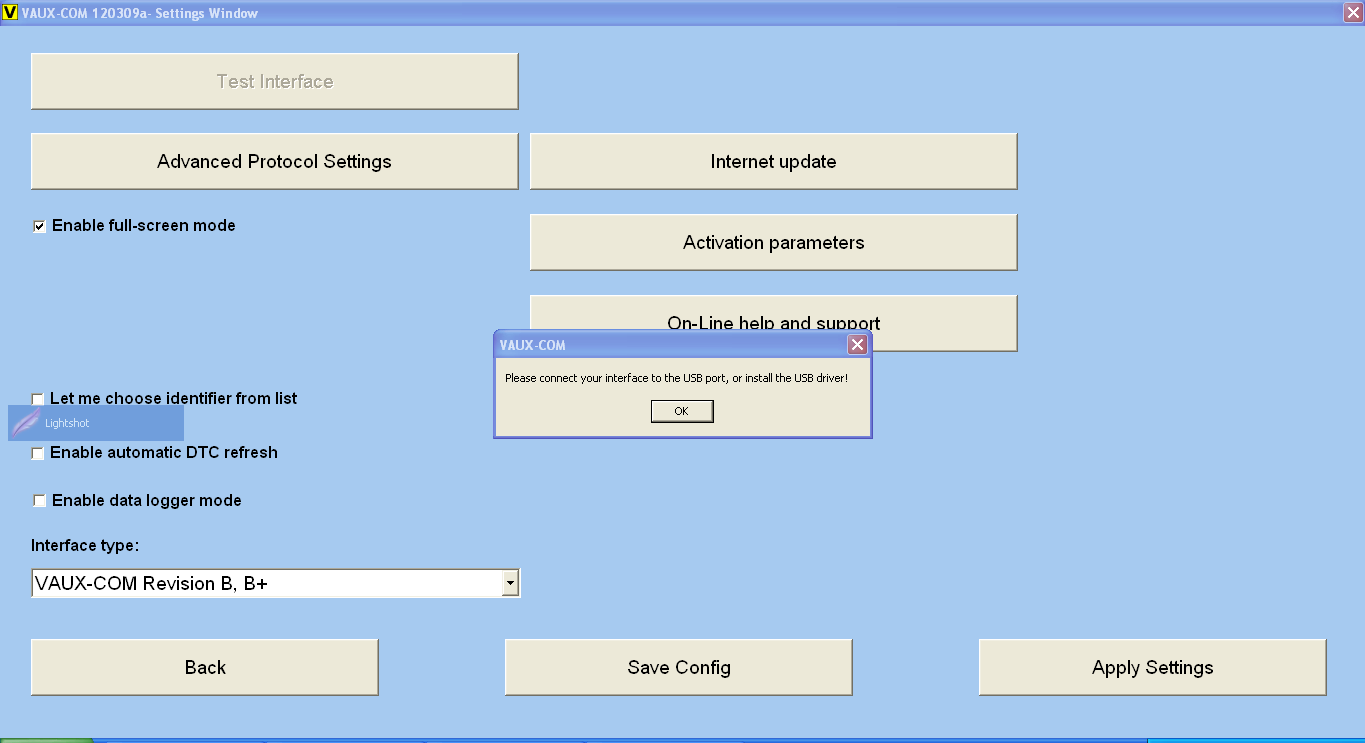Turn on data logger mode checkbox
This screenshot has width=1365, height=743.
pos(40,501)
